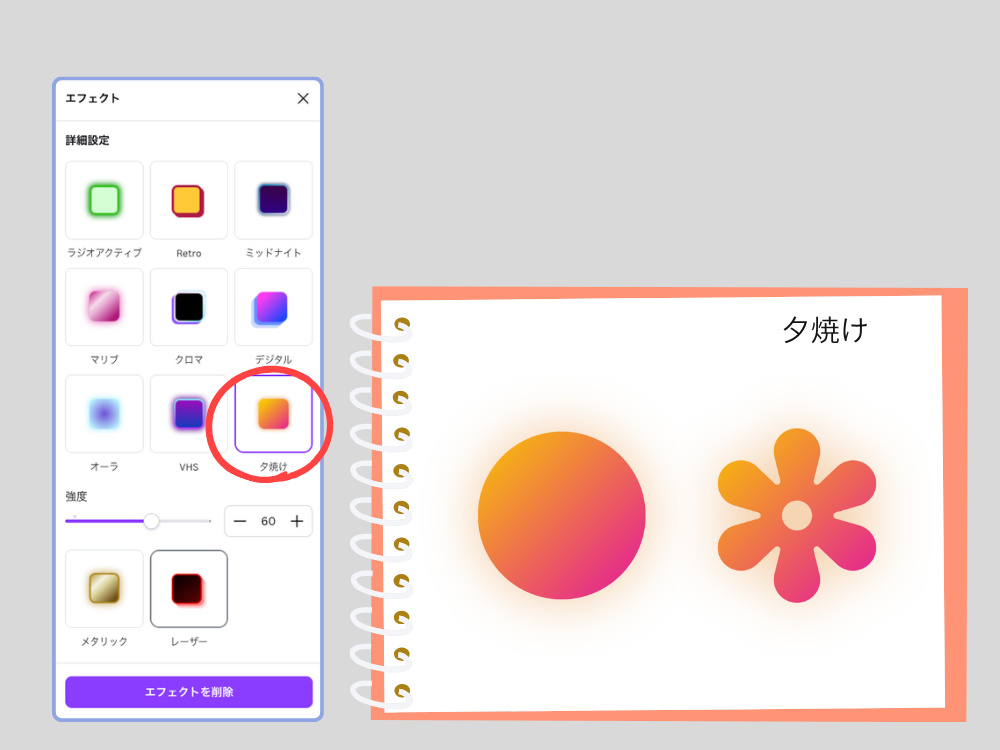Apply the クロマ effect
The height and width of the screenshot is (750, 1000).
[189, 307]
